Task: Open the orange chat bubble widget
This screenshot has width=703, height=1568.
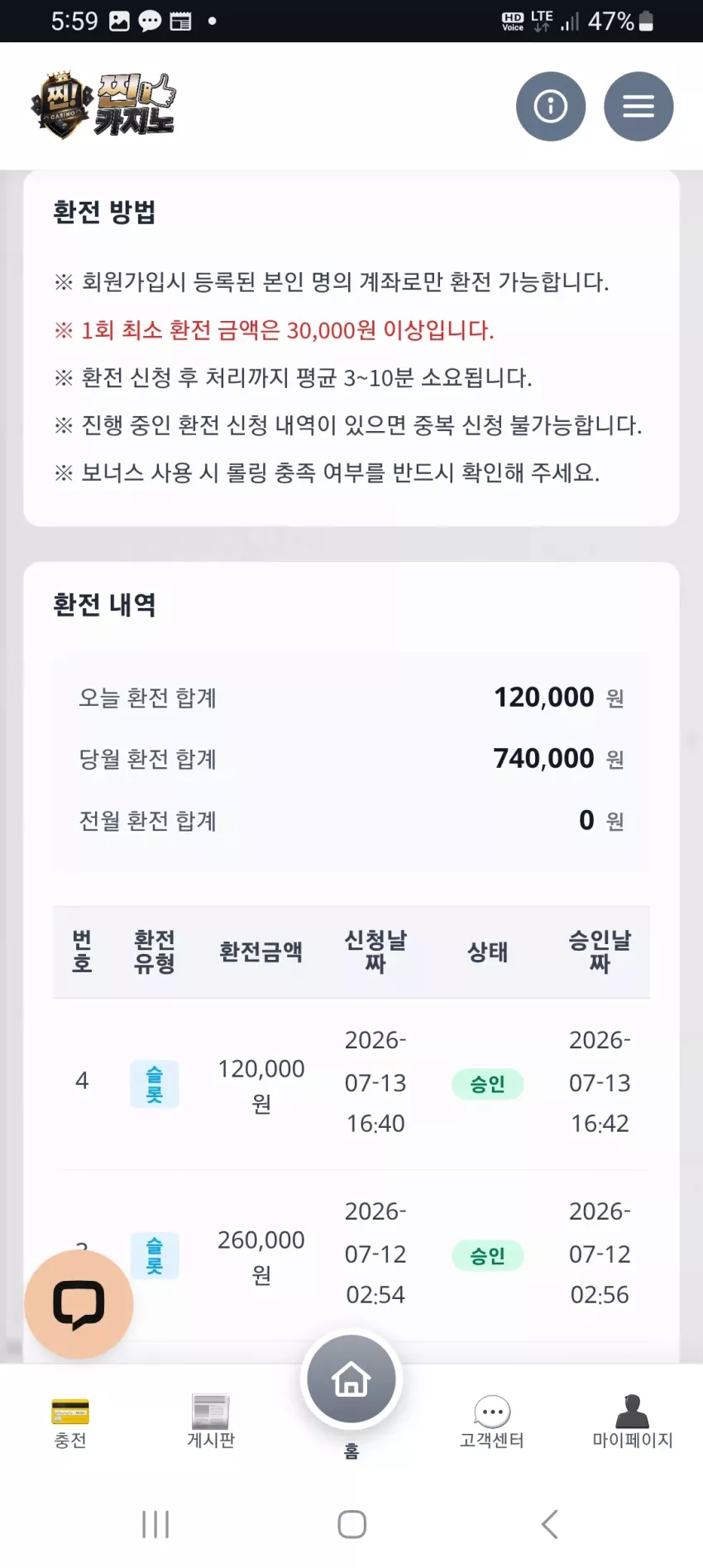Action: (x=79, y=1304)
